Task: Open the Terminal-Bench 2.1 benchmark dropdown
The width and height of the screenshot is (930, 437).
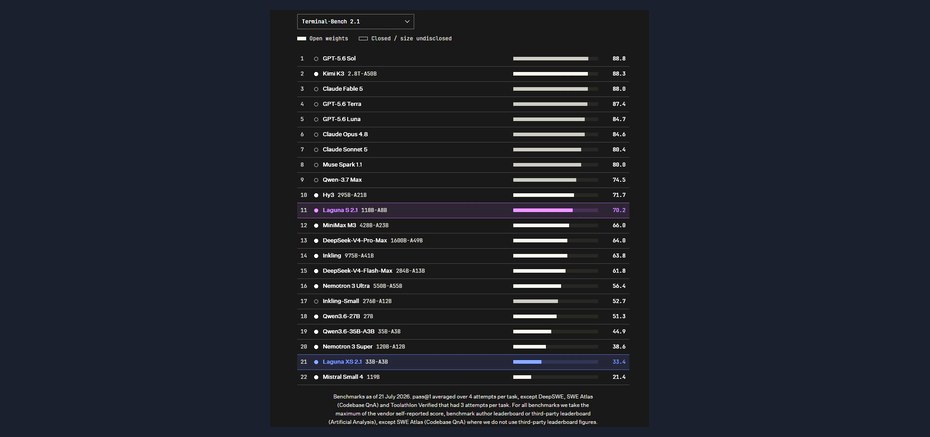Action: point(355,21)
